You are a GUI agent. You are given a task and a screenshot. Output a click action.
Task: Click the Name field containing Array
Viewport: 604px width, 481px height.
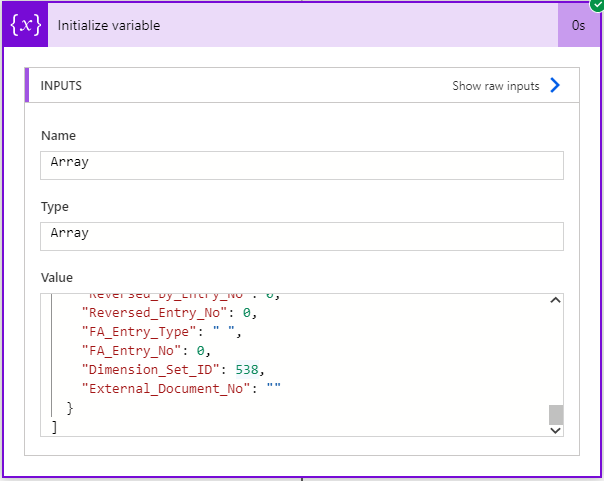tap(301, 164)
